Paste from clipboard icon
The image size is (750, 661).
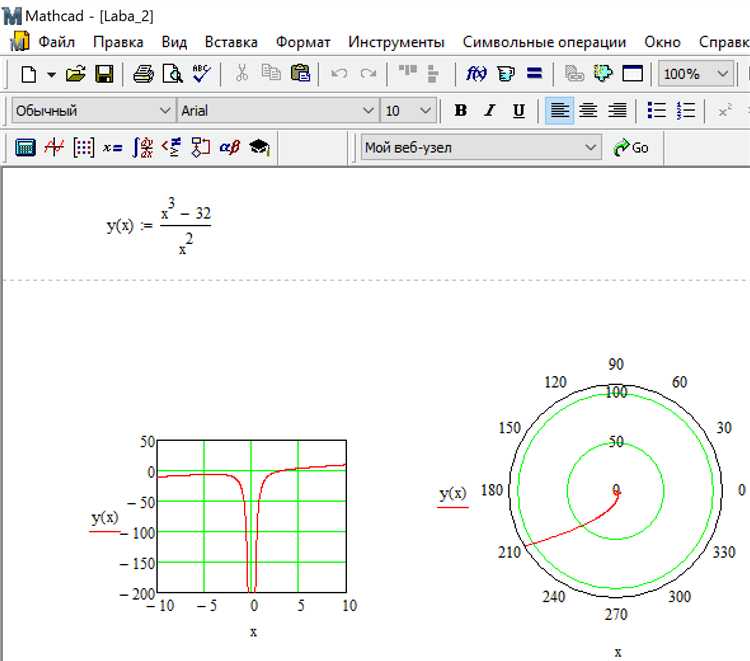tap(300, 73)
